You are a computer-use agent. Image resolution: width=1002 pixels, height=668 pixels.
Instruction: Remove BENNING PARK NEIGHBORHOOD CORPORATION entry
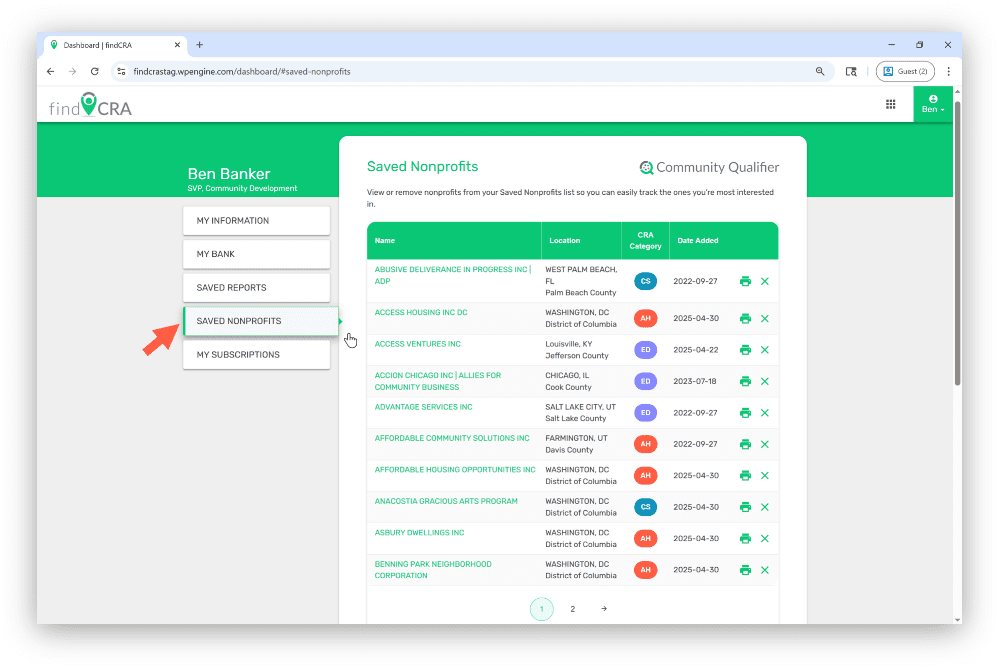coord(765,570)
